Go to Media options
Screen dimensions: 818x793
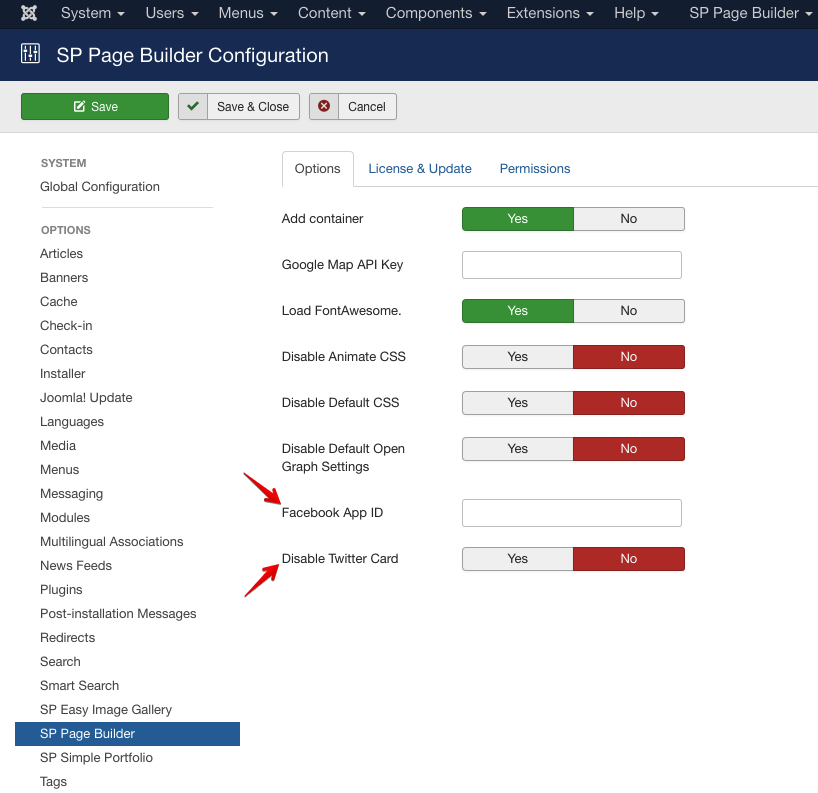coord(58,446)
